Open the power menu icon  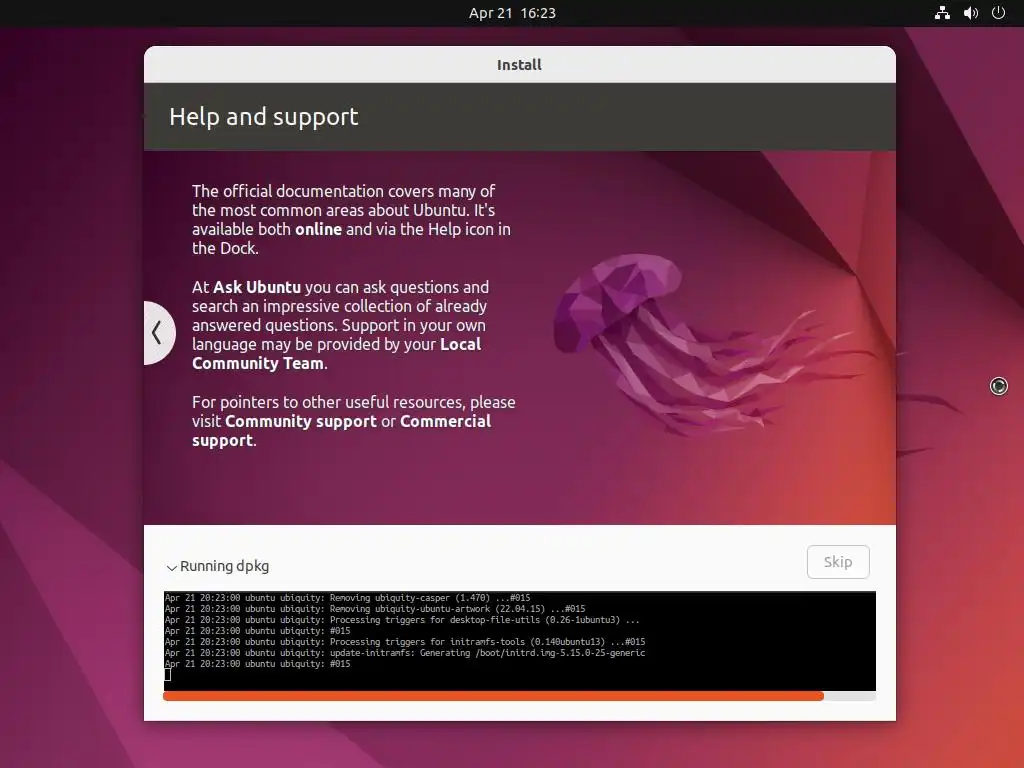[x=998, y=13]
